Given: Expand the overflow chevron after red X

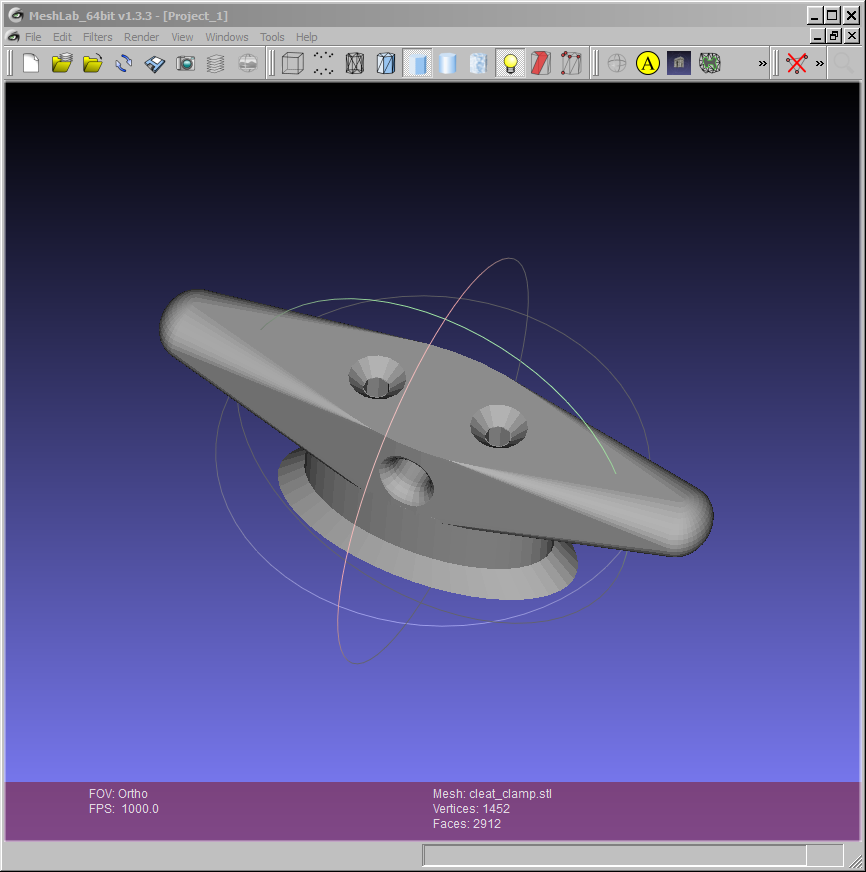Looking at the screenshot, I should (820, 64).
